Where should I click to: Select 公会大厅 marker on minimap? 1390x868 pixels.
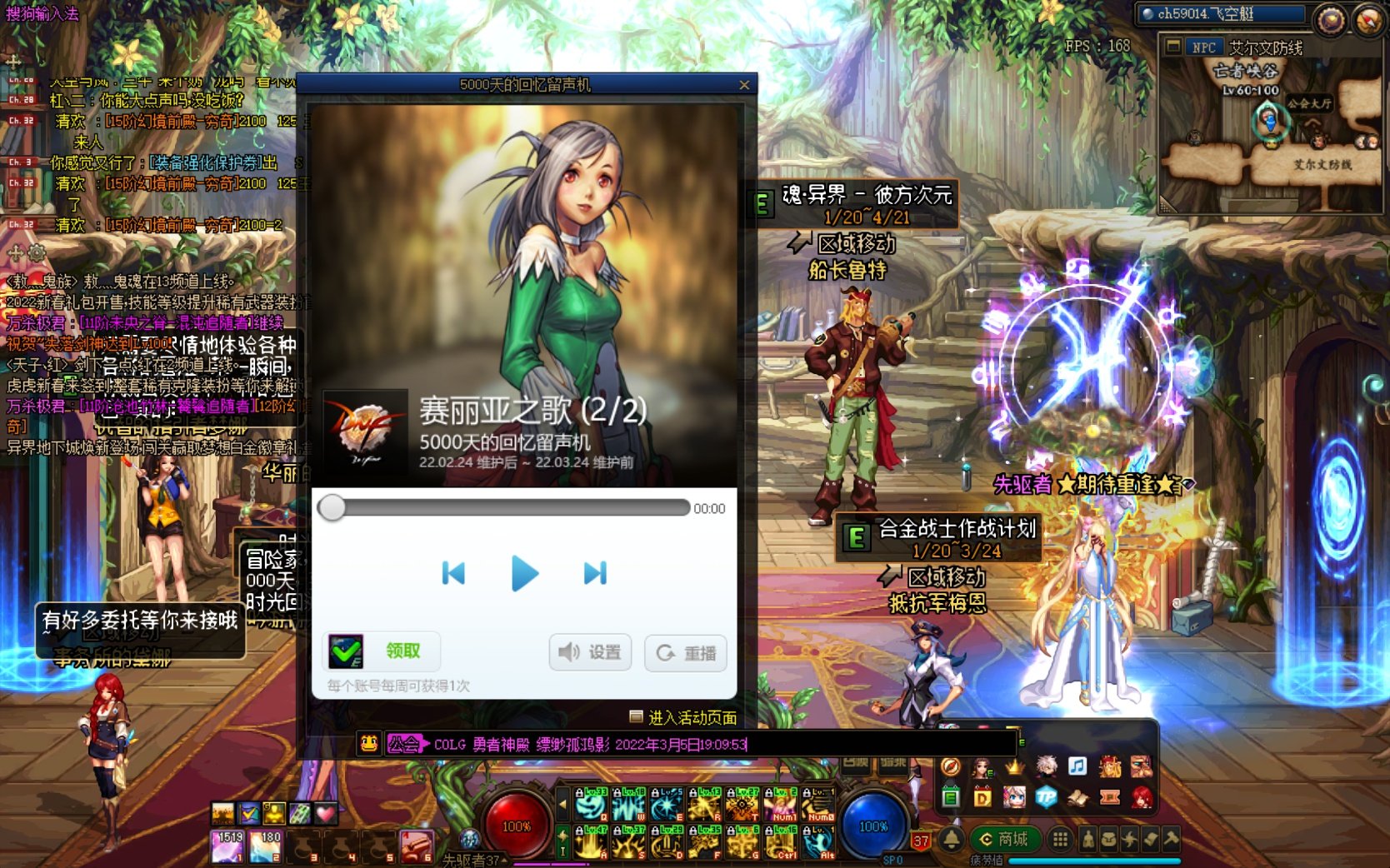(1308, 103)
